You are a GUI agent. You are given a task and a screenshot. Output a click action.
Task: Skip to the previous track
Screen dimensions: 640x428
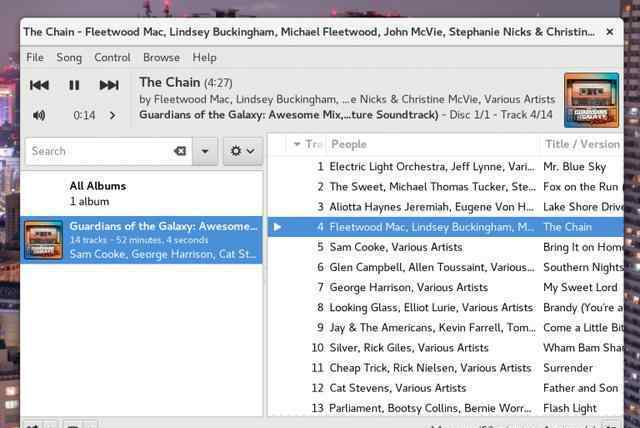pos(40,85)
